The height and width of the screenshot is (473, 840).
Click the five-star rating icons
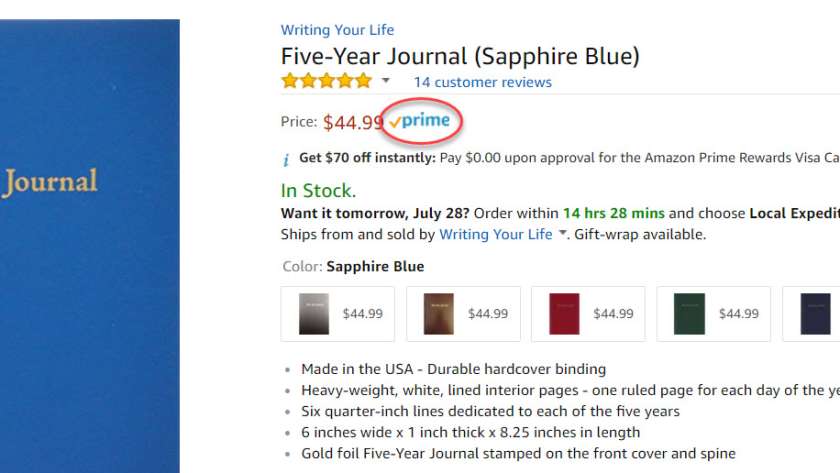[x=325, y=81]
